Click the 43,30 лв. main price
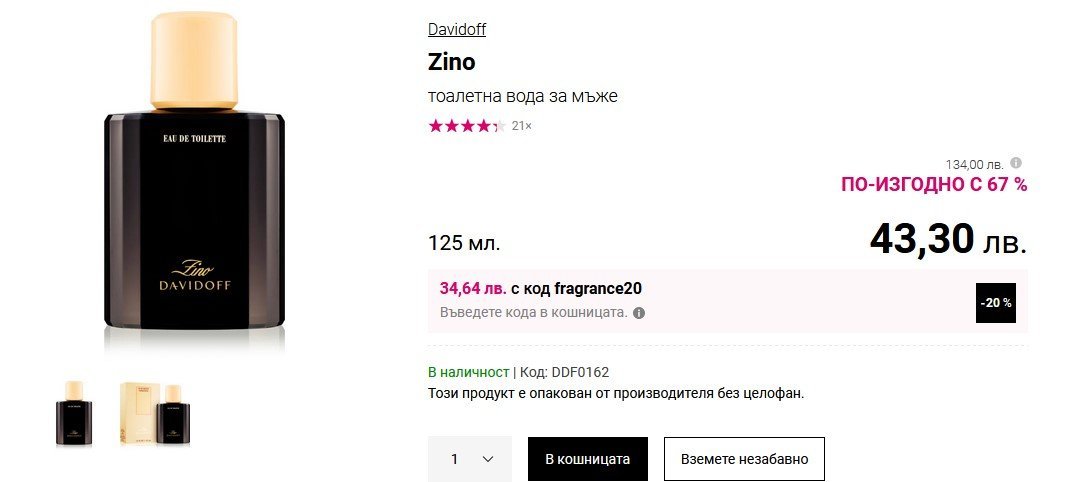Image resolution: width=1066 pixels, height=482 pixels. 948,239
